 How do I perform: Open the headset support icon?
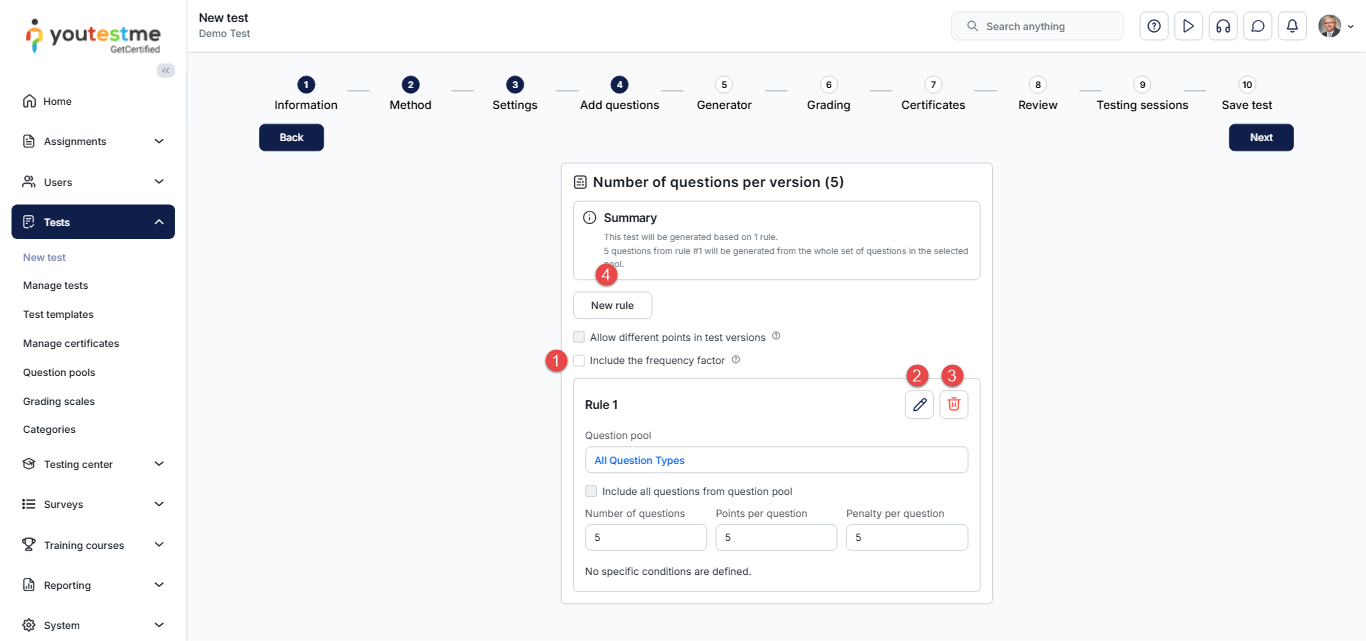point(1222,26)
